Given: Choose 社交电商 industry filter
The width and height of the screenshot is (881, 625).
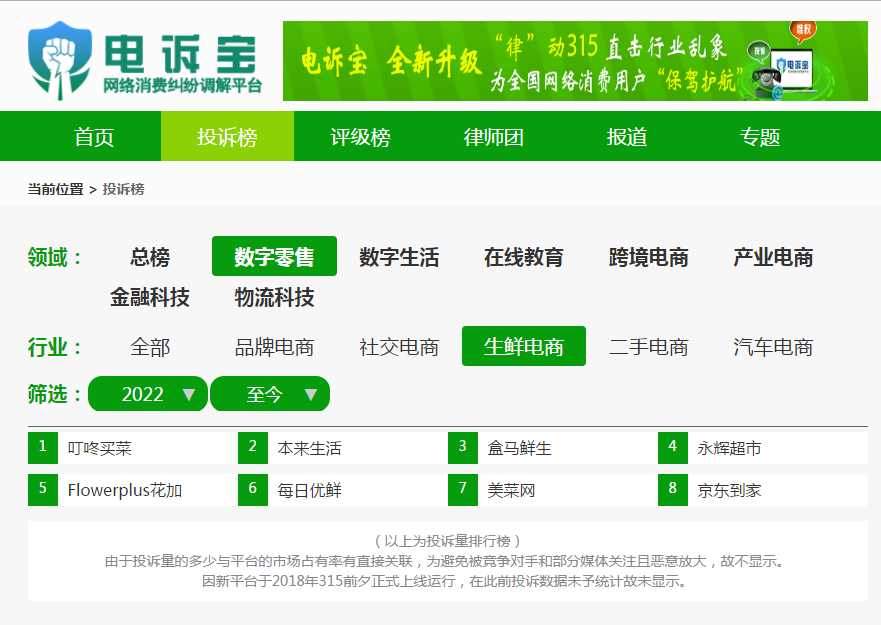Looking at the screenshot, I should (x=399, y=347).
